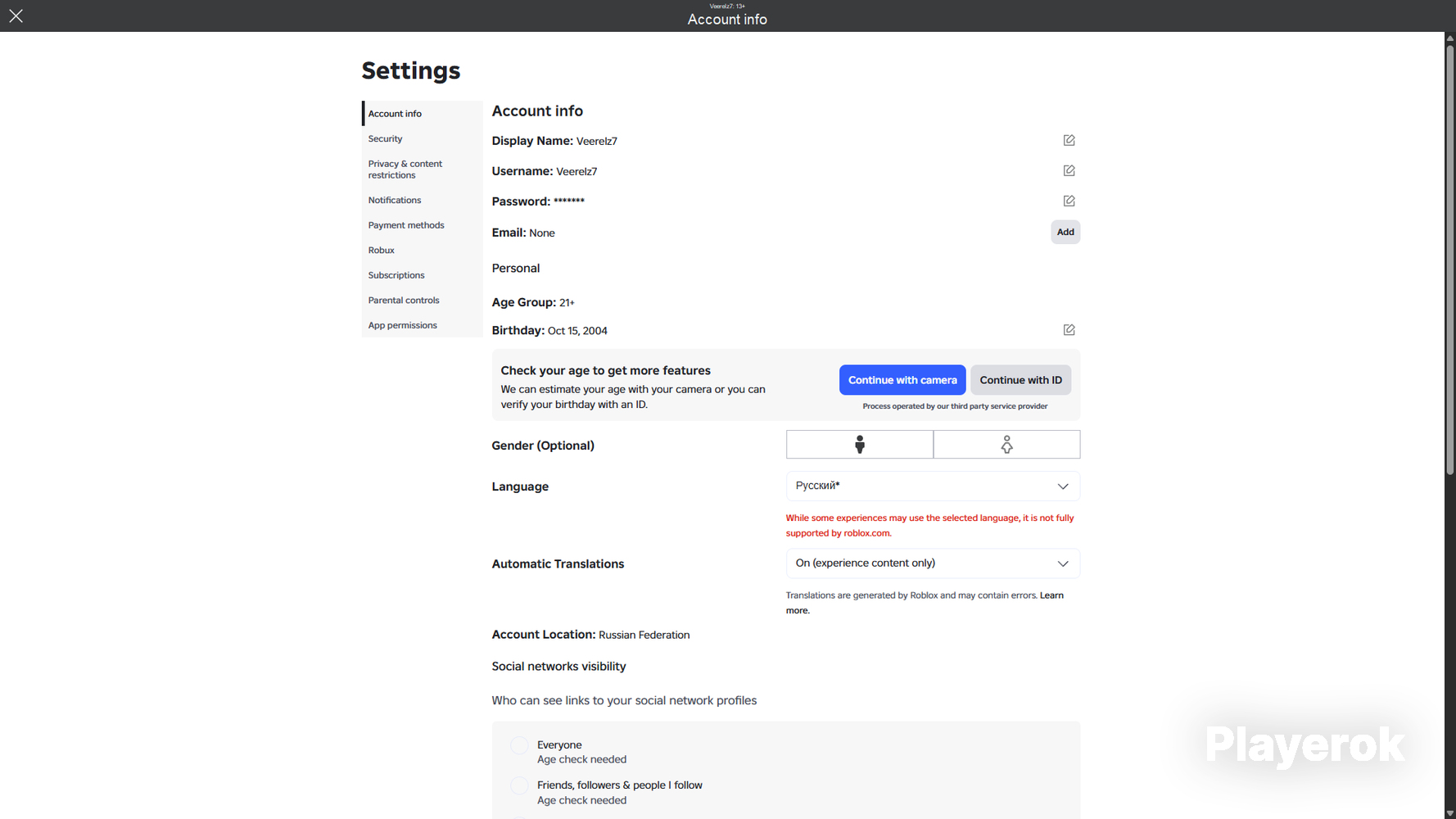Viewport: 1456px width, 819px height.
Task: Click the edit icon next to Username
Action: 1069,170
